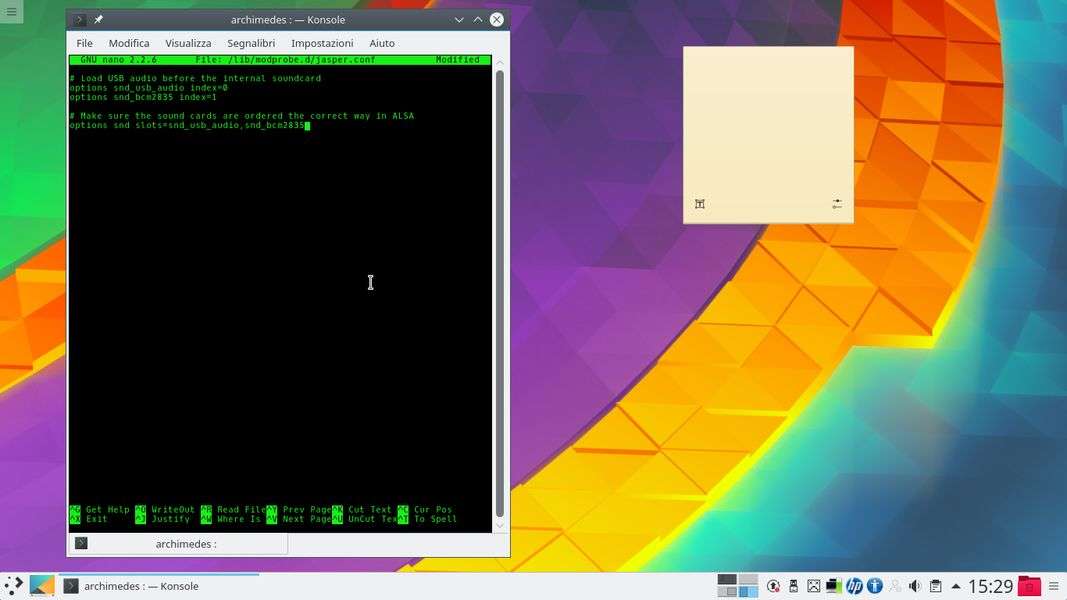Click the sticky note settings sliders icon
1067x600 pixels.
[x=837, y=204]
